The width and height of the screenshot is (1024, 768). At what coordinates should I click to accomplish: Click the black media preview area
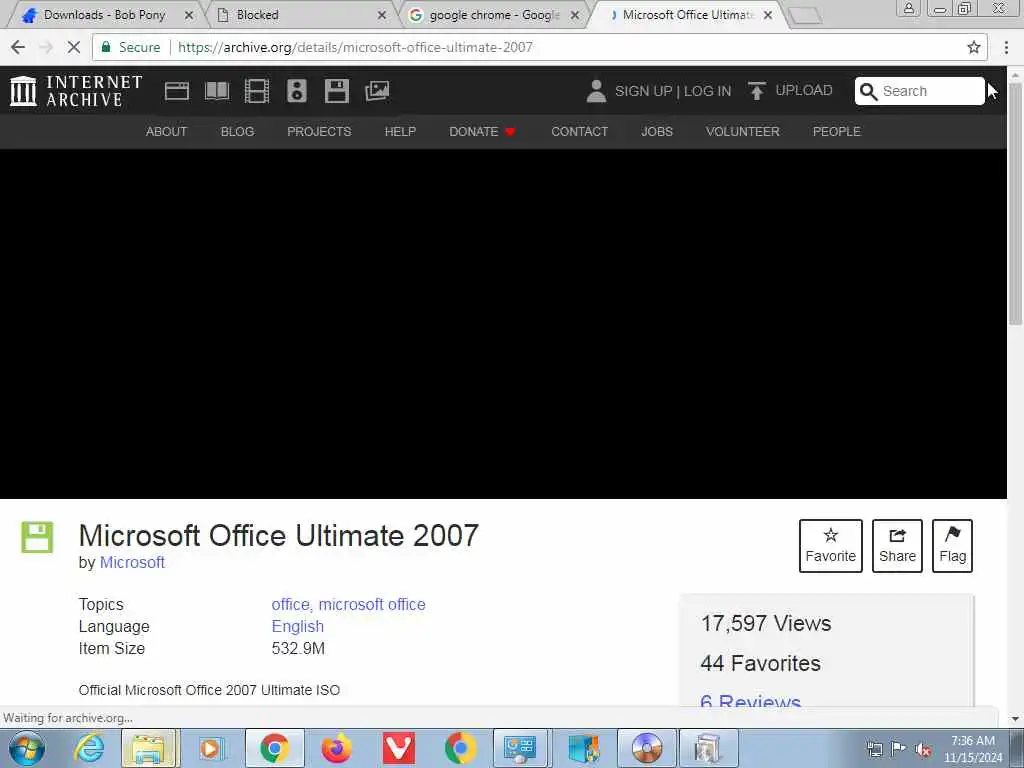click(x=503, y=324)
